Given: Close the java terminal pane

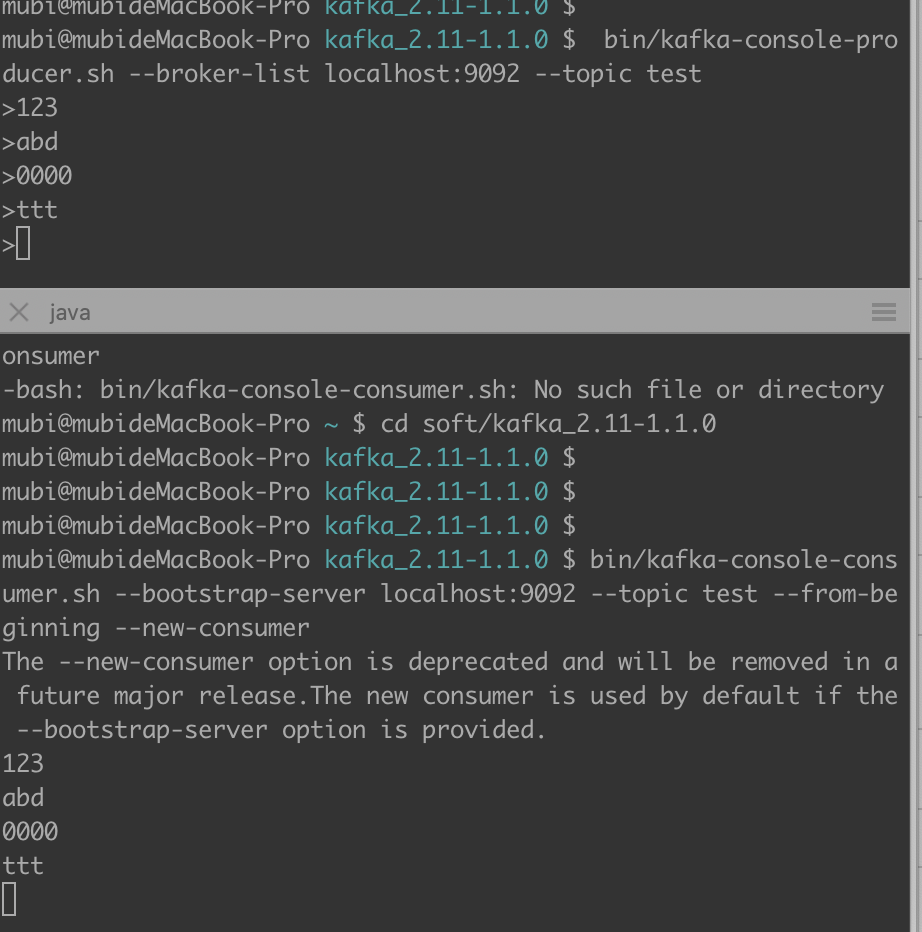Looking at the screenshot, I should 19,311.
